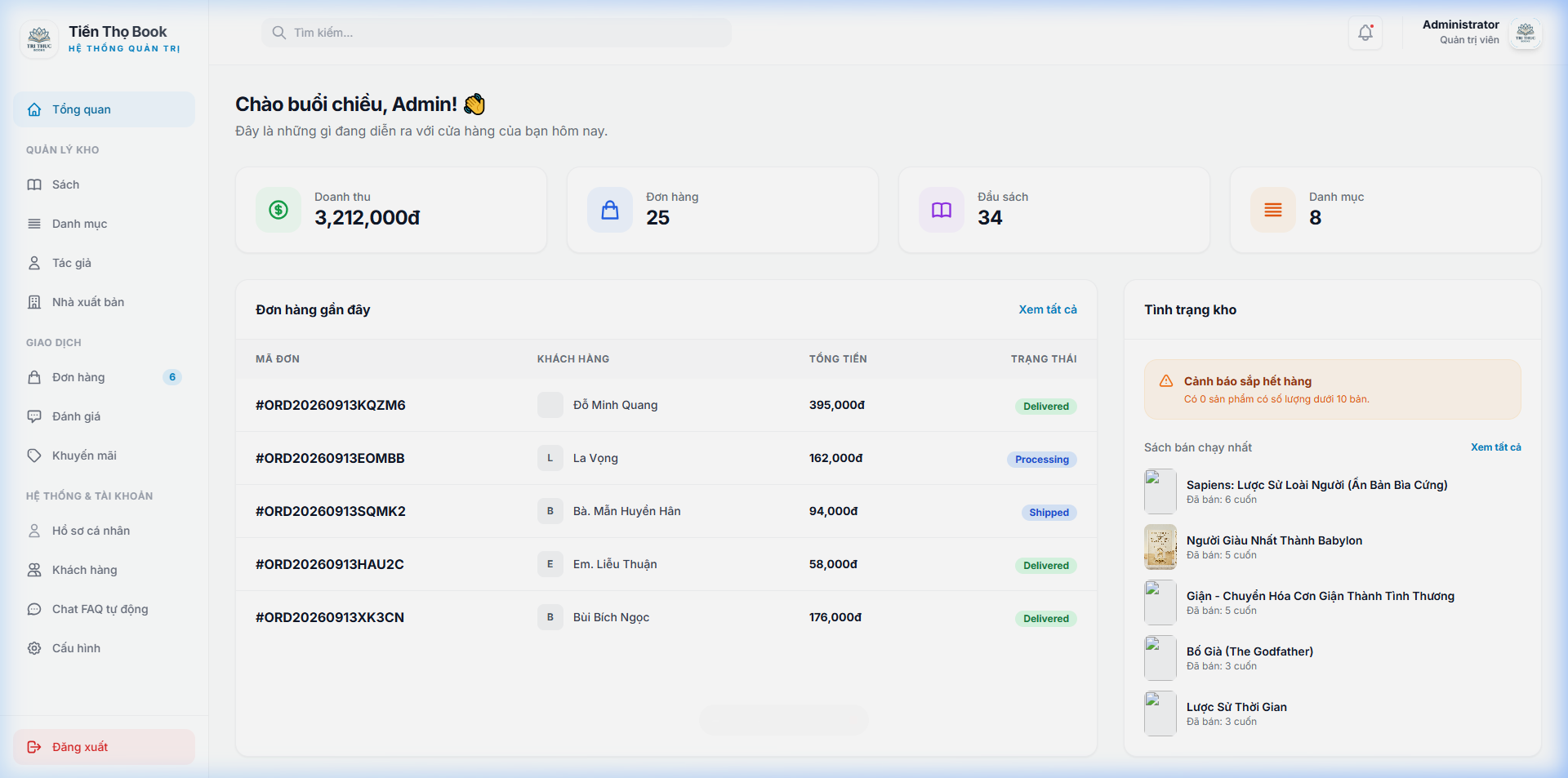
Task: Click the search magnifier icon
Action: coord(279,33)
